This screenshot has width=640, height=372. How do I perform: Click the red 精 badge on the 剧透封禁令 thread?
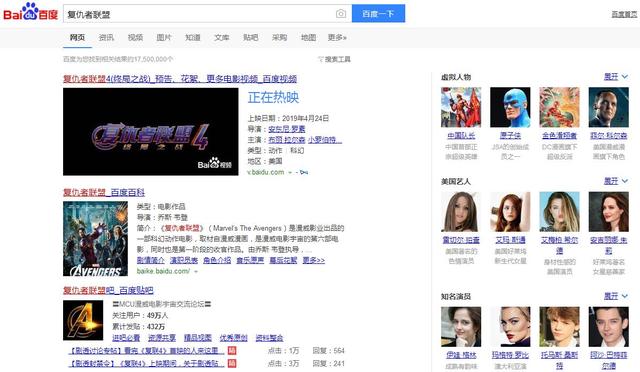pyautogui.click(x=232, y=363)
